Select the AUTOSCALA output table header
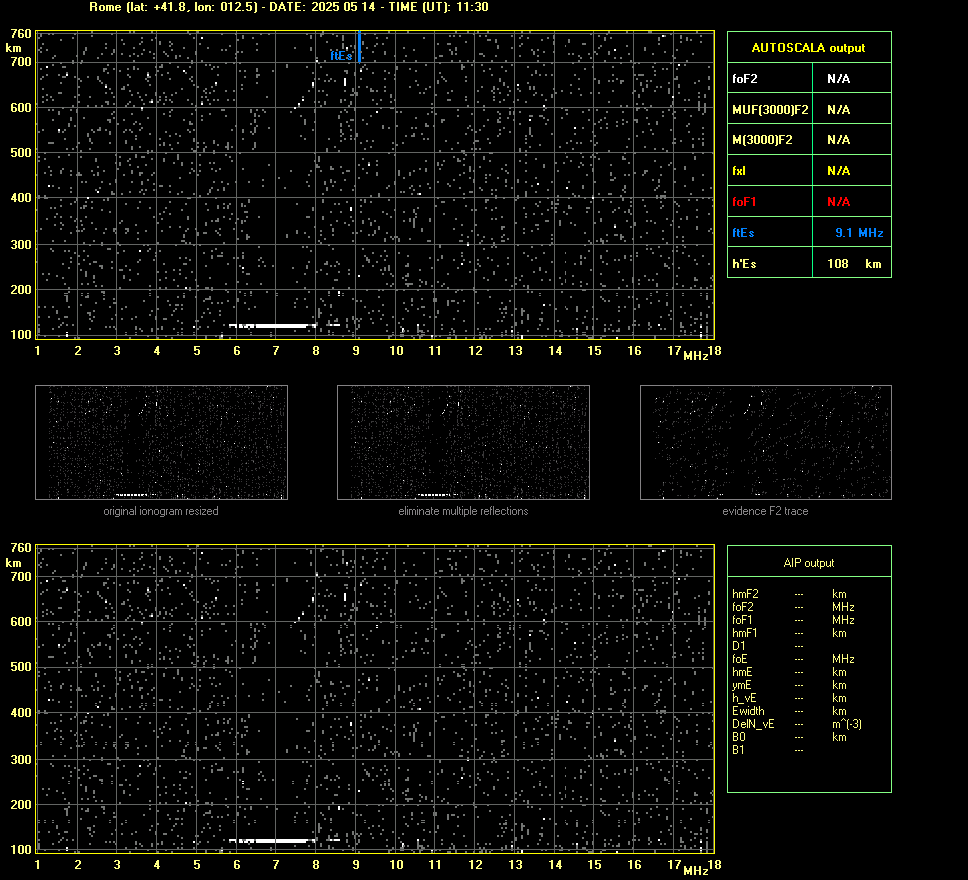Image resolution: width=968 pixels, height=880 pixels. coord(808,48)
